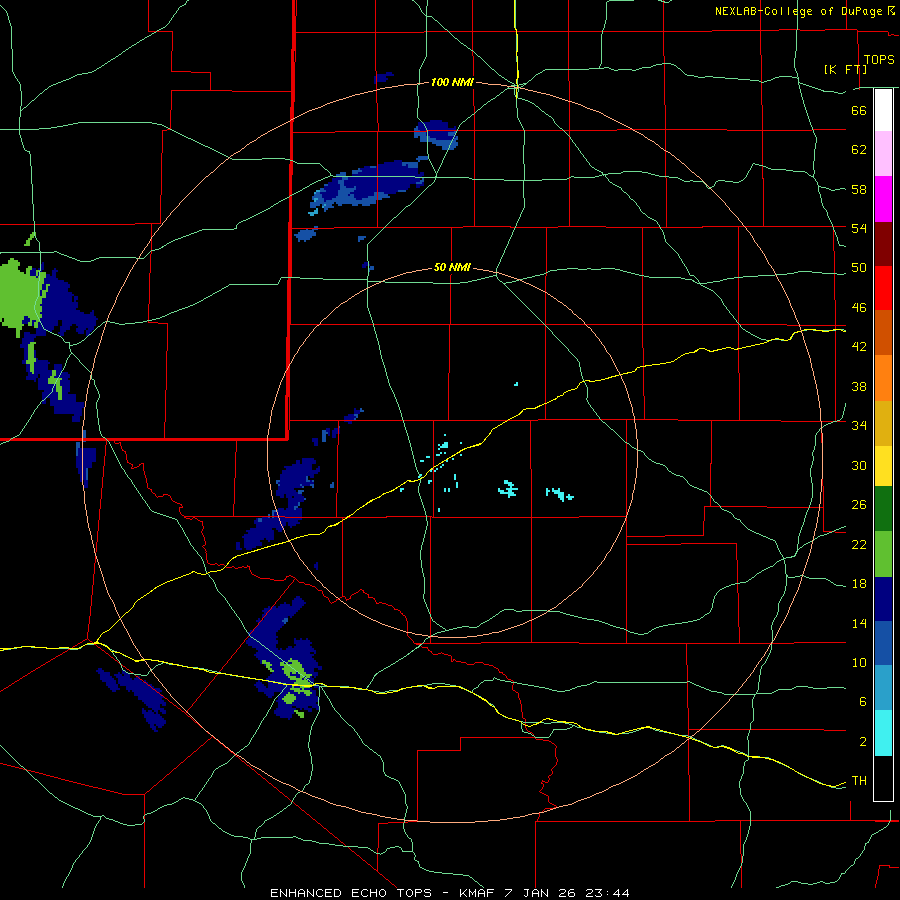
Task: Click the light blue legend swatch
Action: tap(883, 687)
